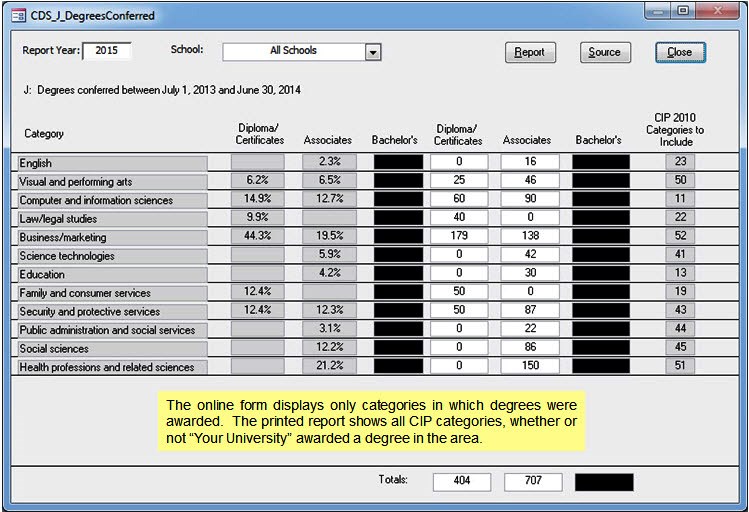Image resolution: width=749 pixels, height=512 pixels.
Task: Click Computer sciences Diploma percent 14.9%
Action: (258, 199)
